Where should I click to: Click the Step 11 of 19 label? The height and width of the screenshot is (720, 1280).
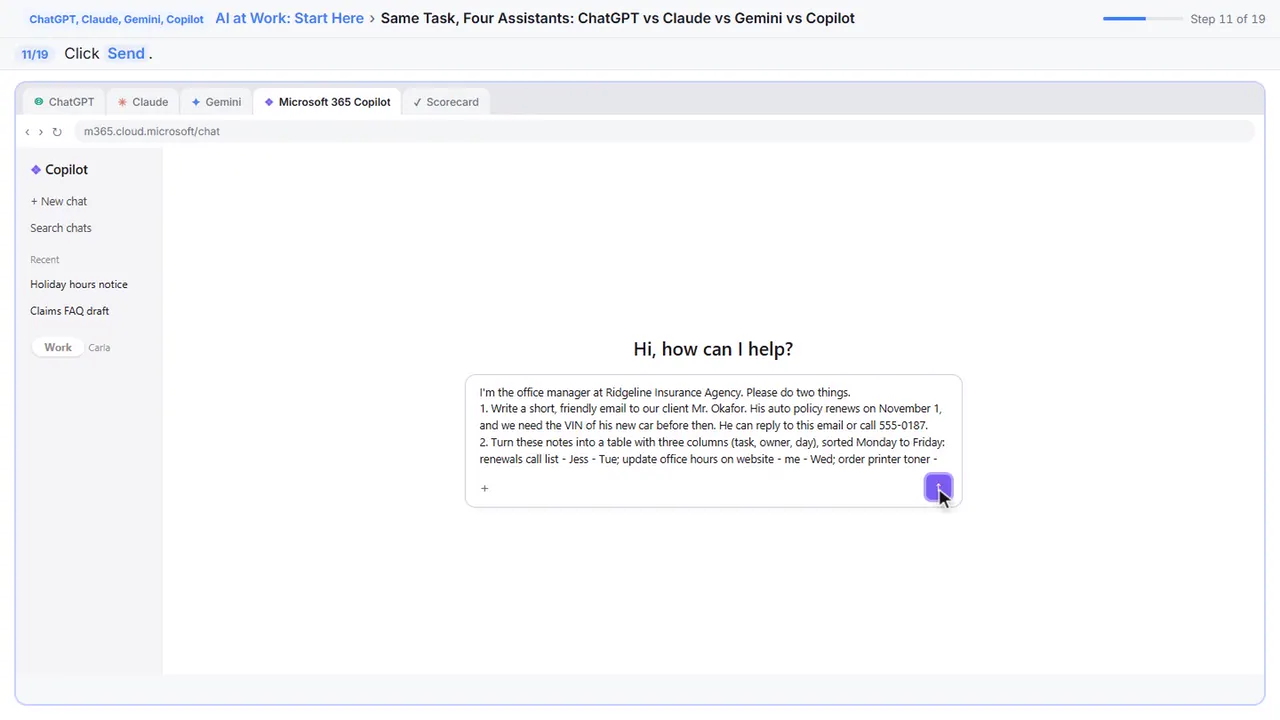(1228, 19)
